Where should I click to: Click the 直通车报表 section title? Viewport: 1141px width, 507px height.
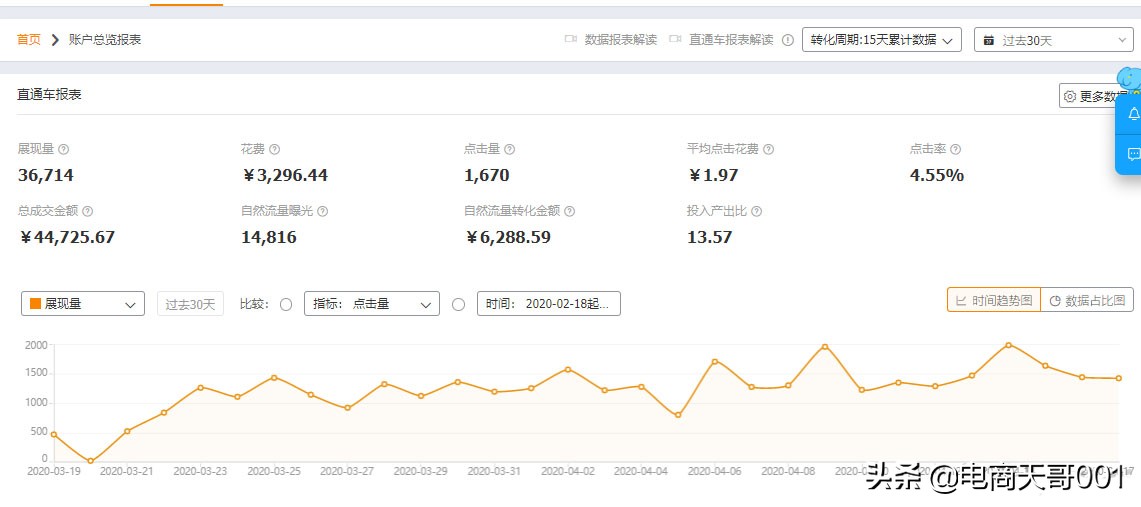49,95
